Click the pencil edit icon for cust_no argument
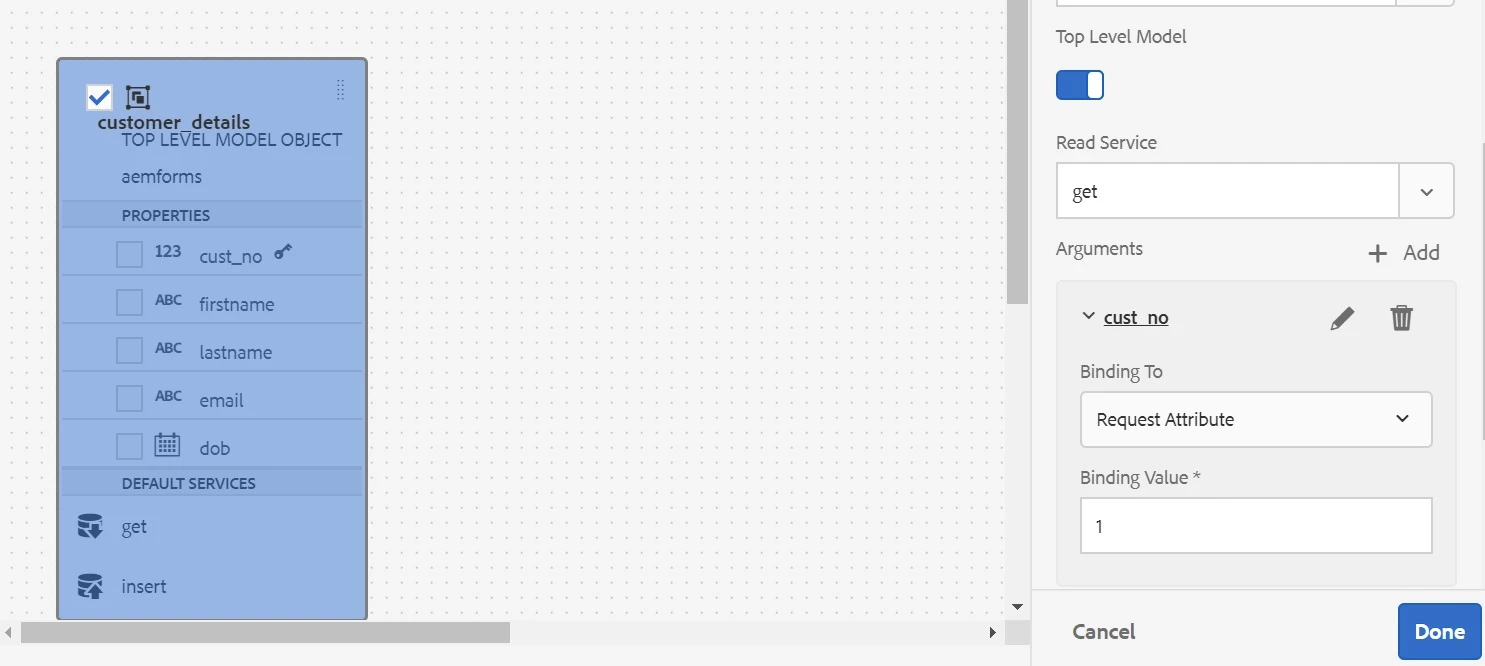1485x666 pixels. pyautogui.click(x=1342, y=318)
